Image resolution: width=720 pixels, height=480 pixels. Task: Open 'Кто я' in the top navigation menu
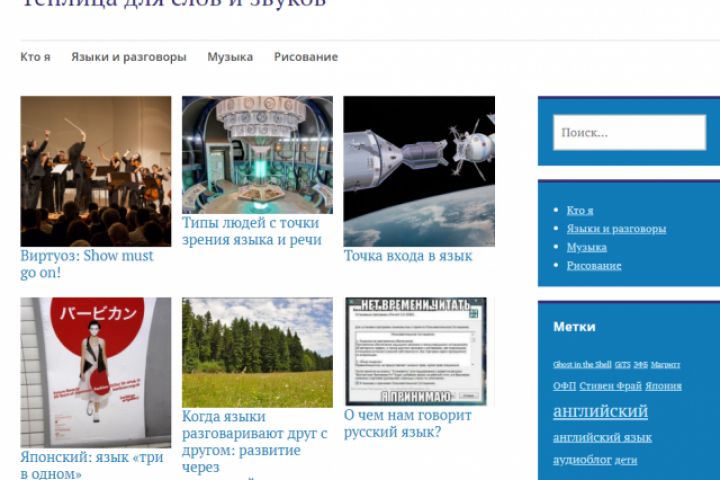pyautogui.click(x=35, y=57)
